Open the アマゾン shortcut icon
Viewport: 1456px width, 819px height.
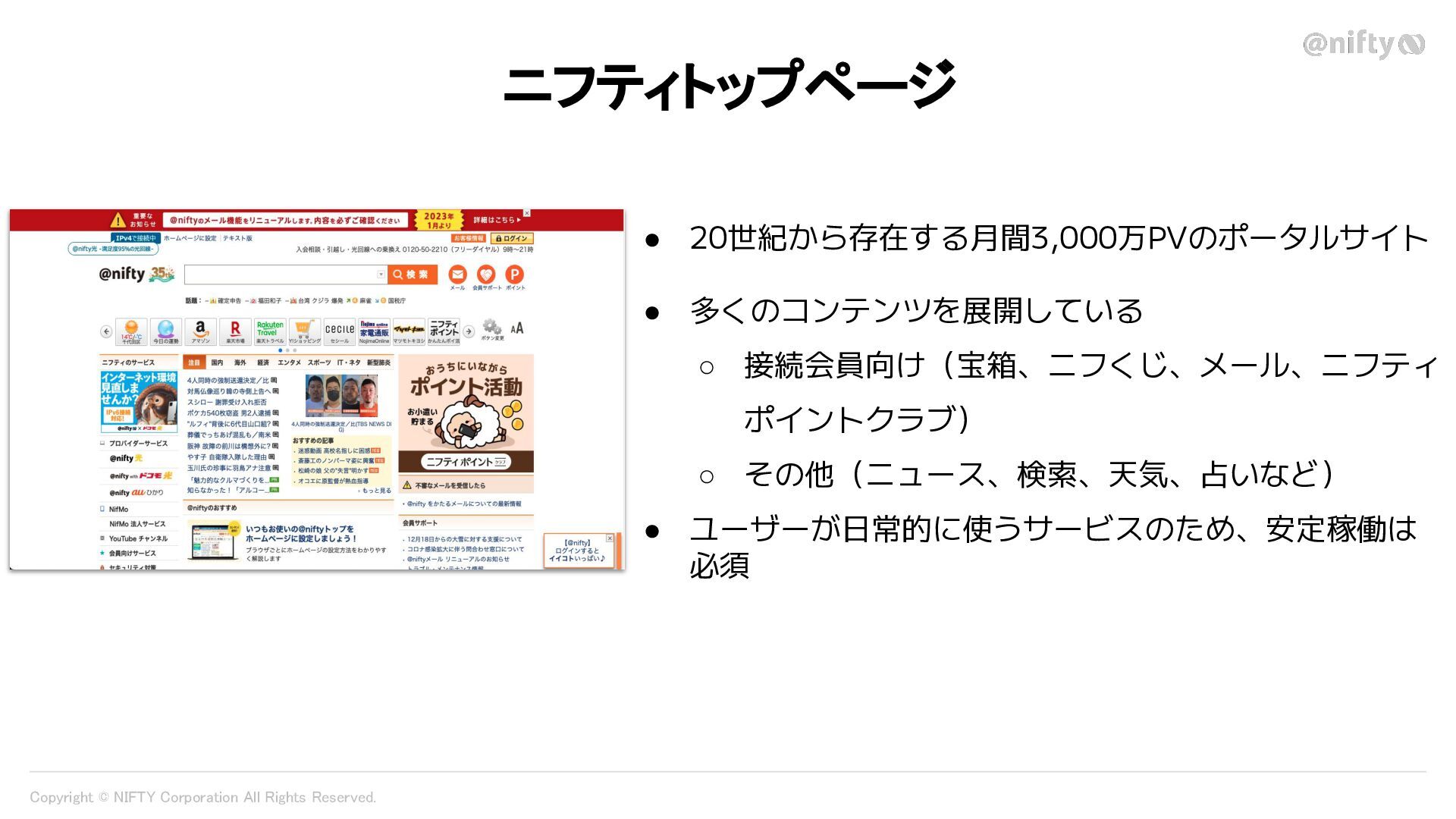click(x=200, y=331)
